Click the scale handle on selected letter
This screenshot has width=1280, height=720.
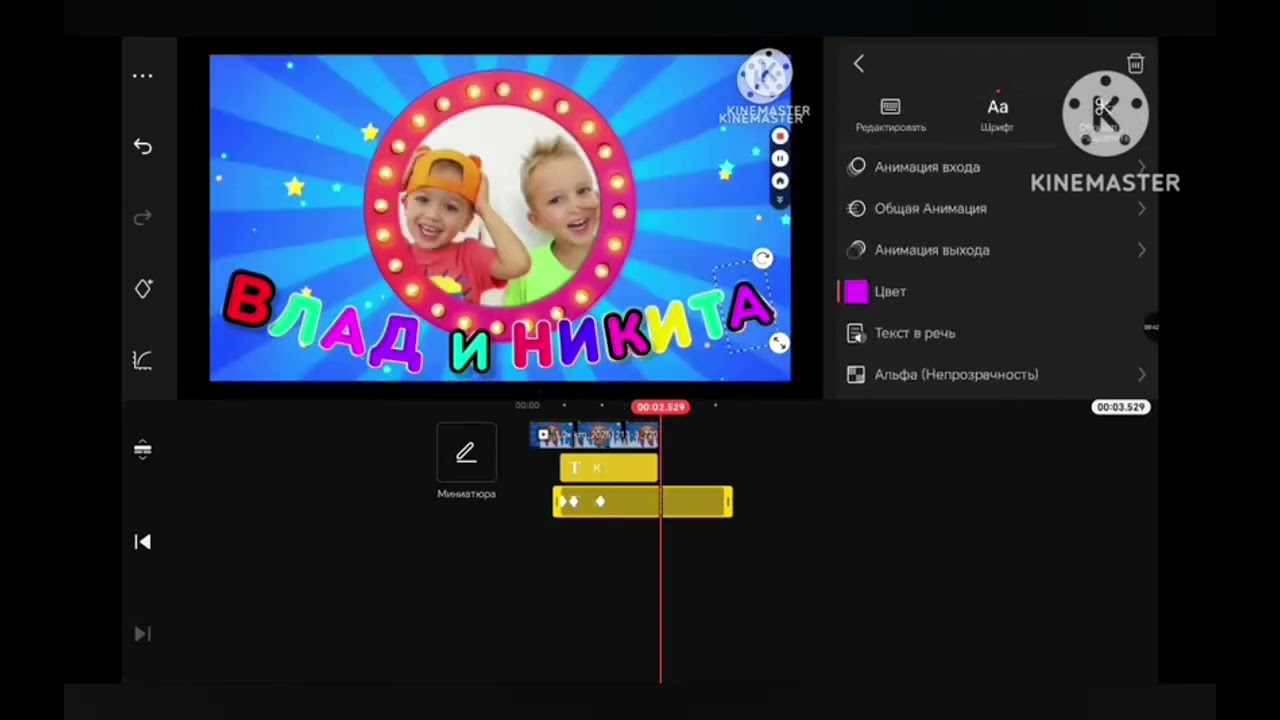click(779, 343)
